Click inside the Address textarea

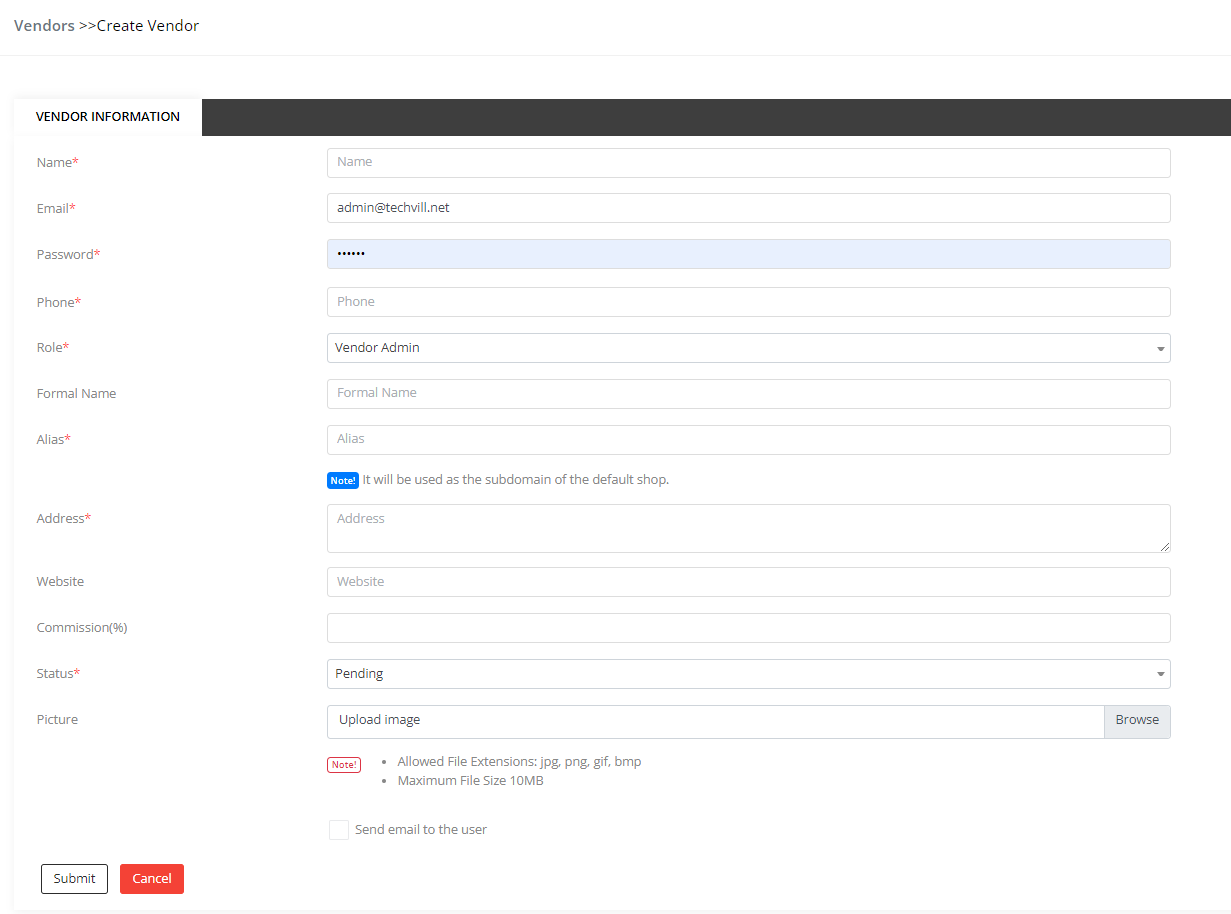748,528
